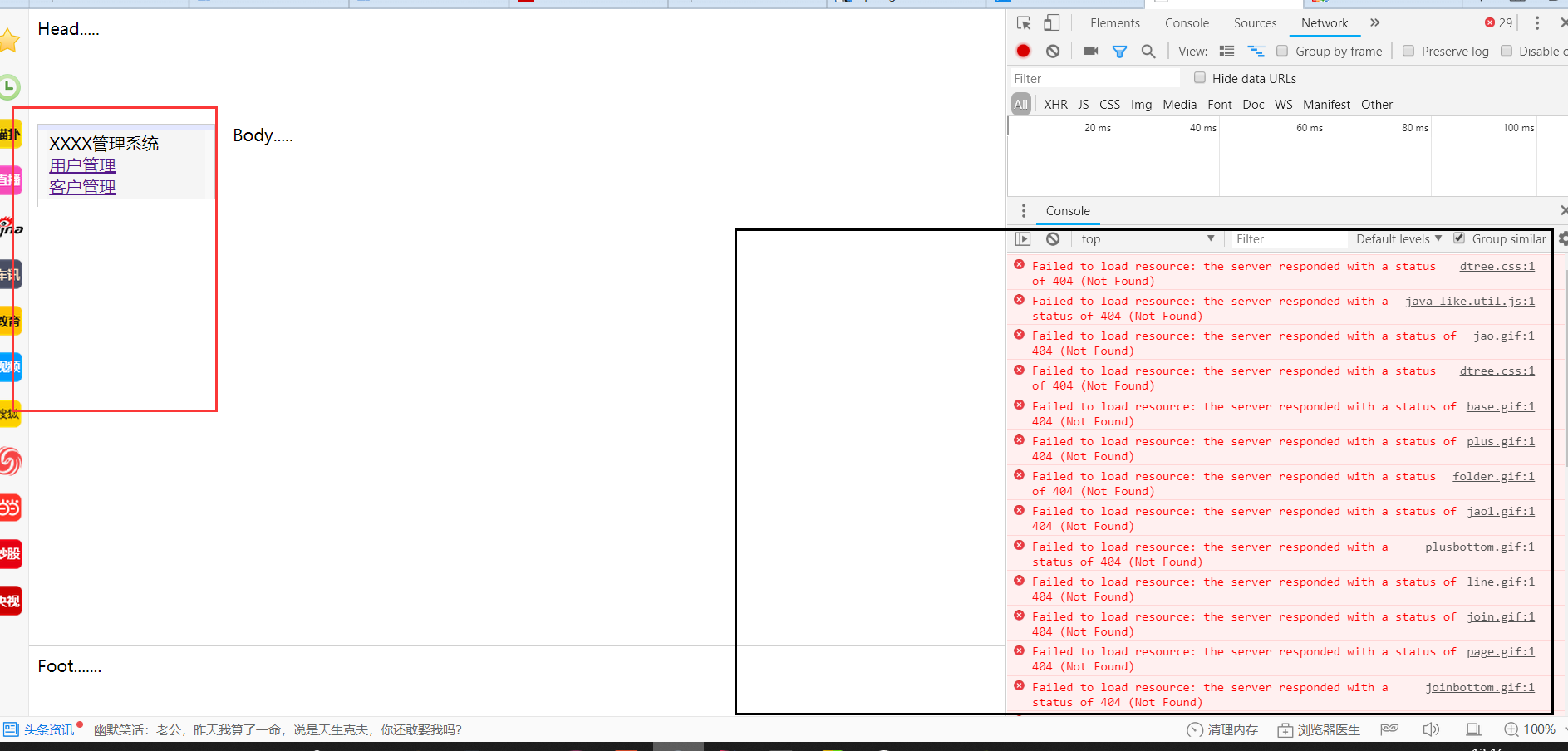Filter requests by WS type

(x=1284, y=105)
